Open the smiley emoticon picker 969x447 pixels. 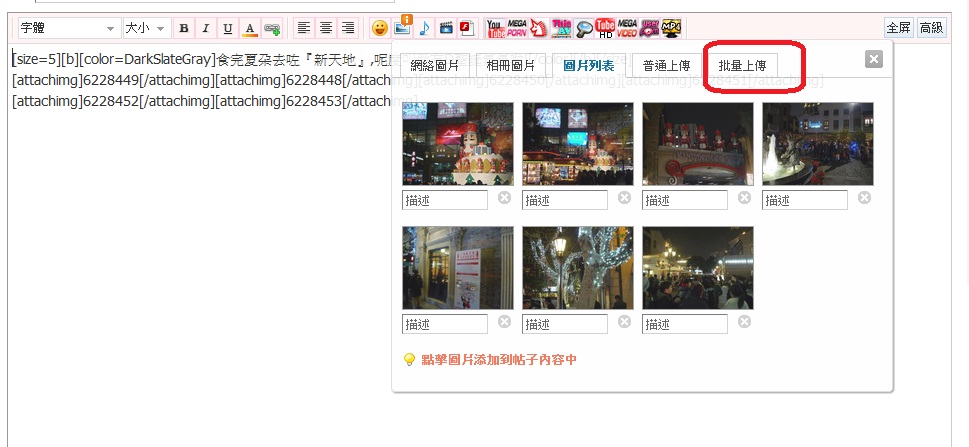pos(379,28)
